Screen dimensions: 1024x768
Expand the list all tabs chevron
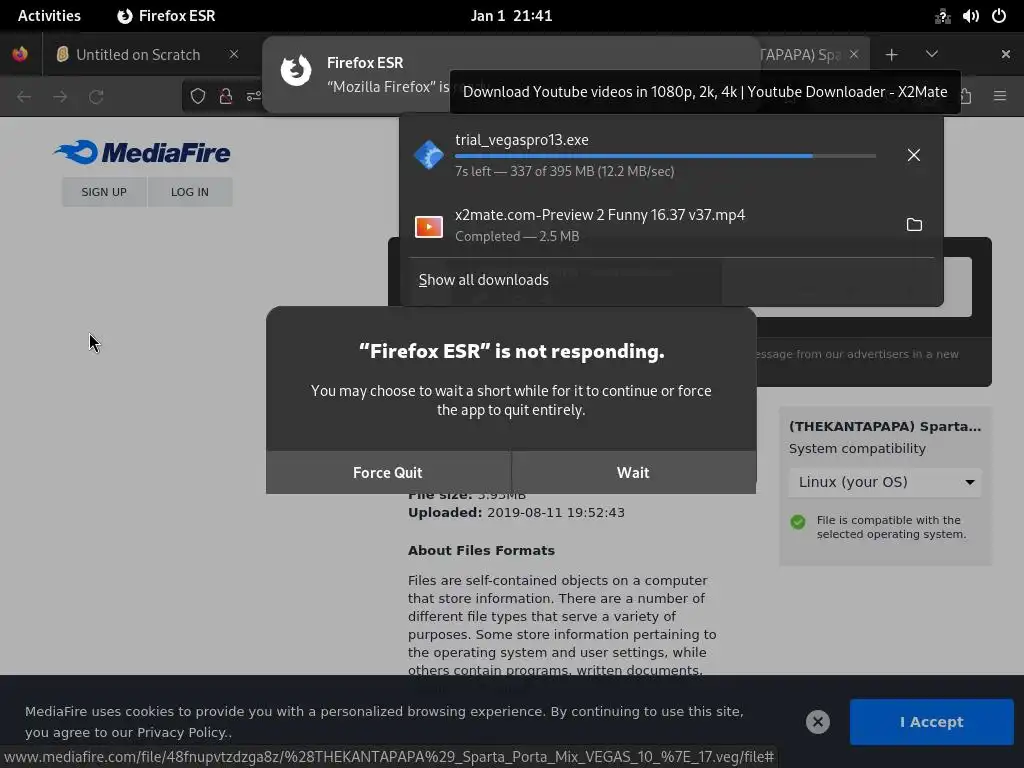click(932, 54)
